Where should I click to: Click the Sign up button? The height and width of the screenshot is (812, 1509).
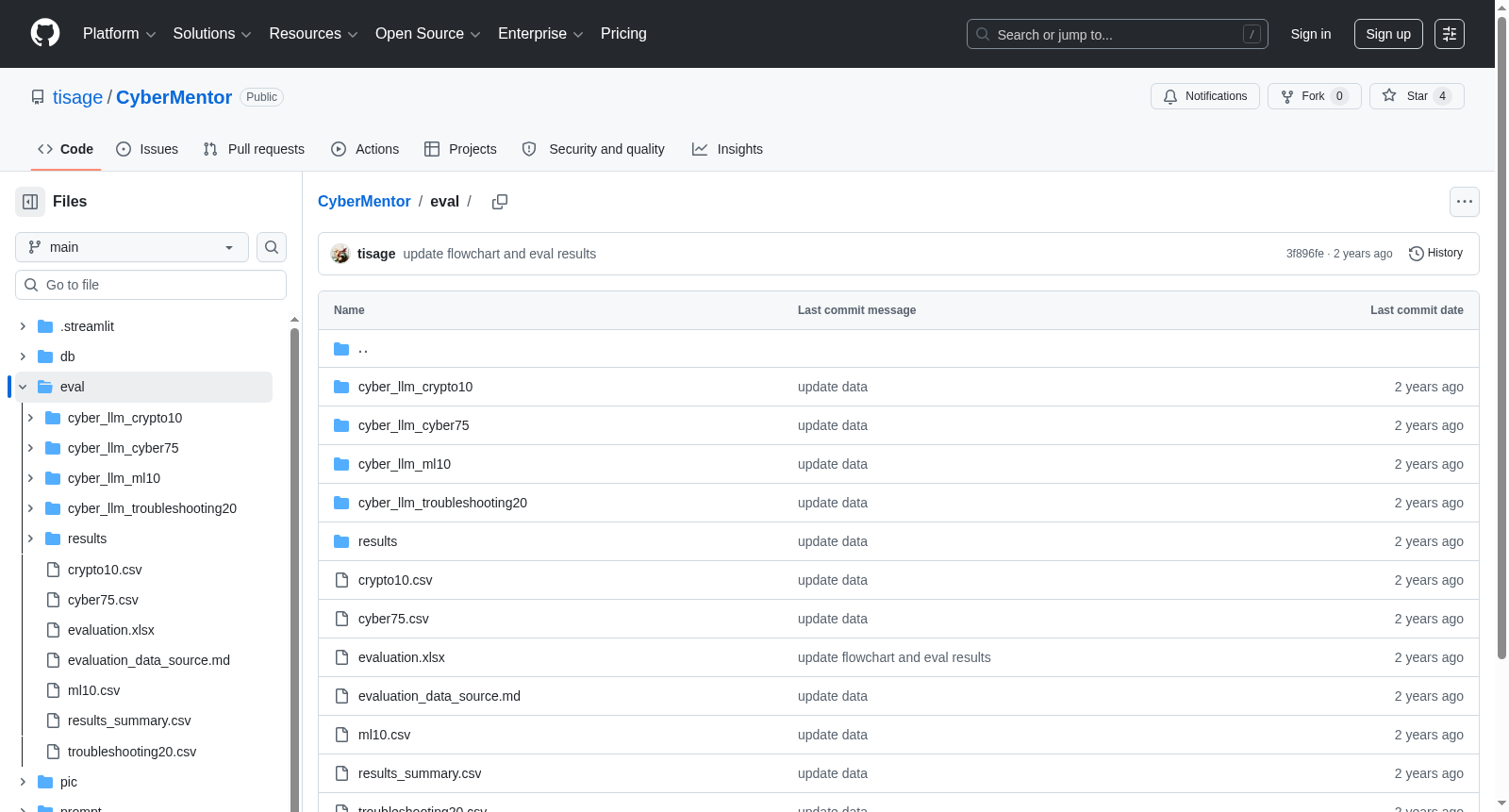pyautogui.click(x=1388, y=34)
